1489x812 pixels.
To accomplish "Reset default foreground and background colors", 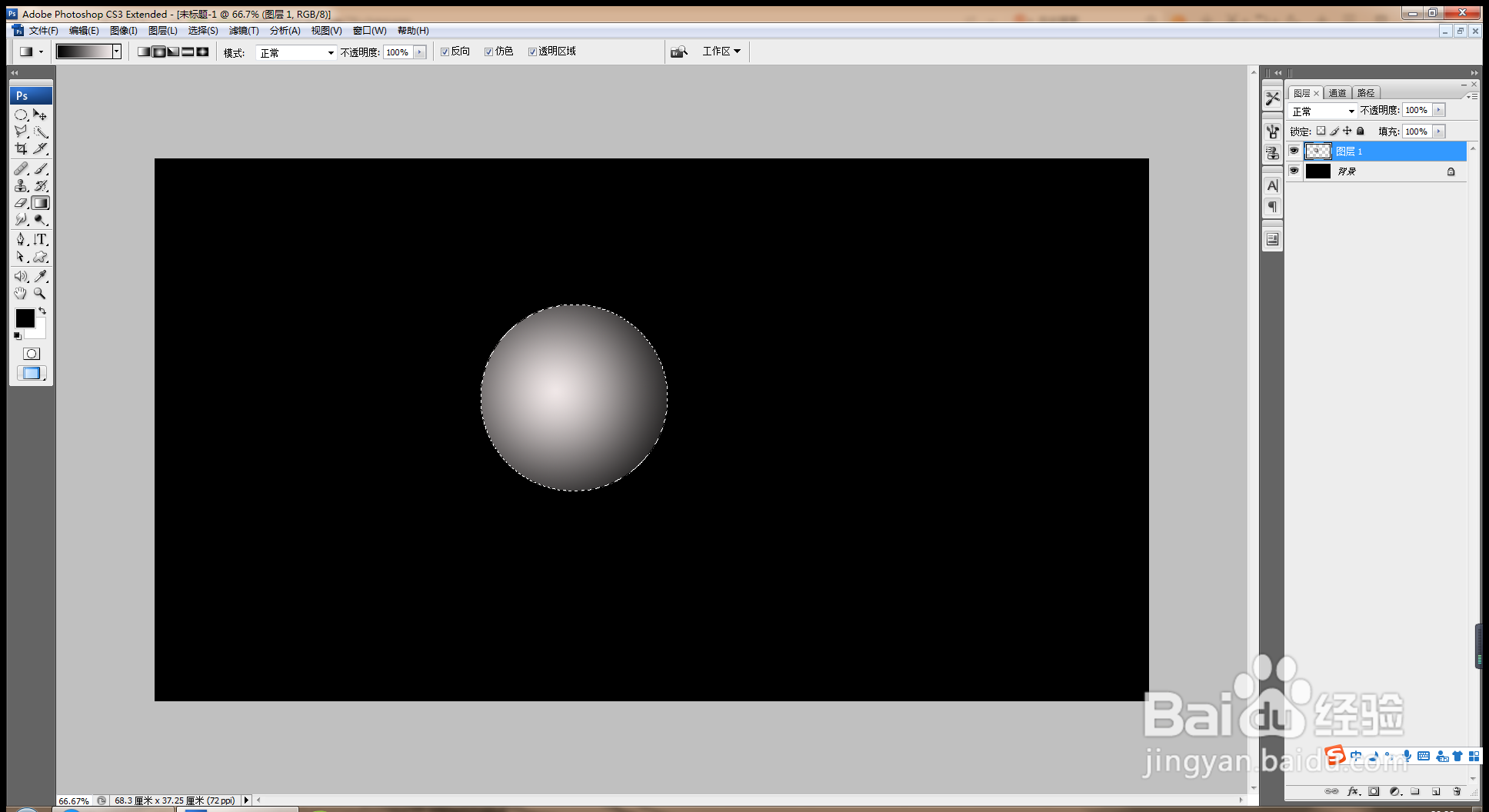I will (18, 336).
